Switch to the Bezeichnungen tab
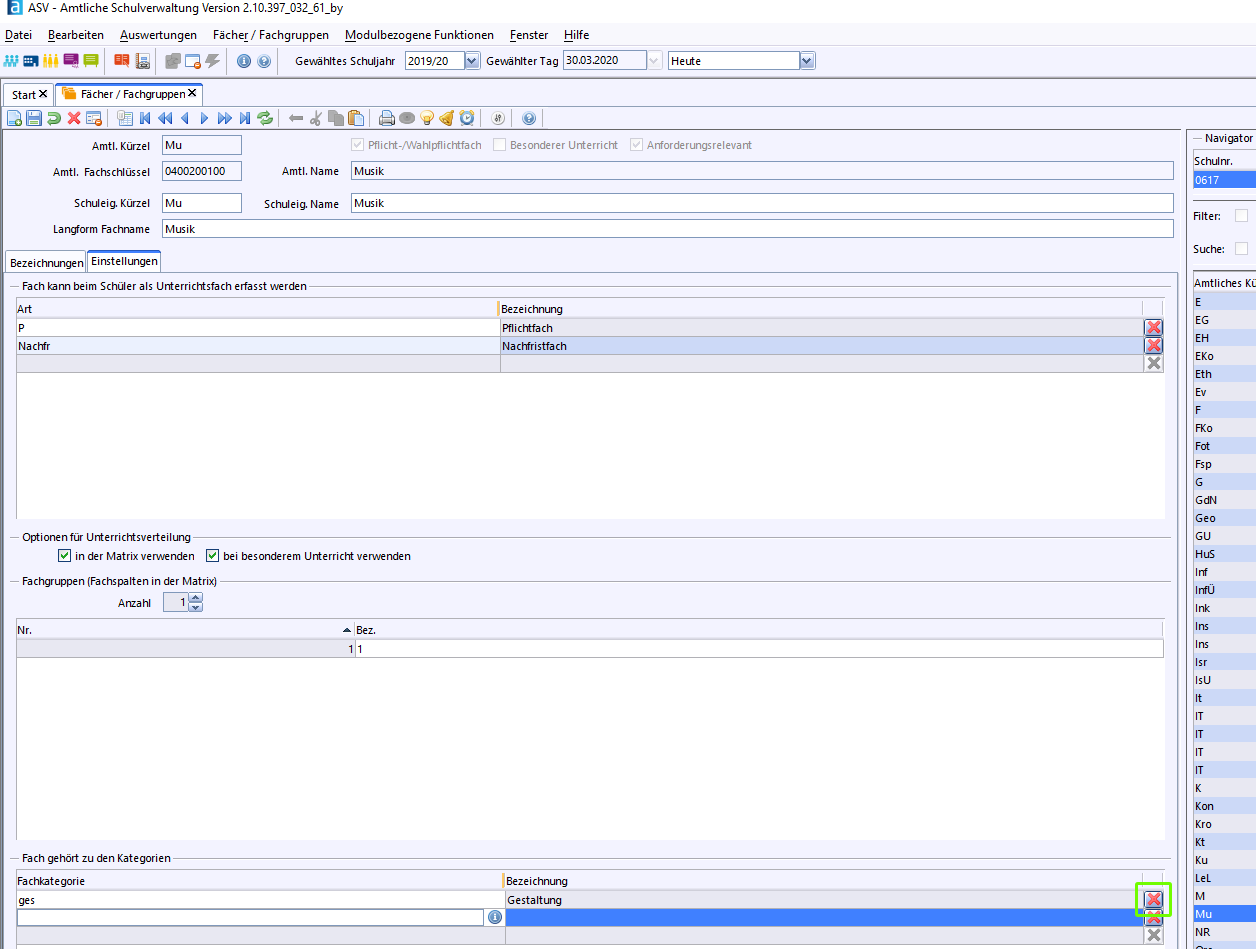1256x949 pixels. coord(46,262)
